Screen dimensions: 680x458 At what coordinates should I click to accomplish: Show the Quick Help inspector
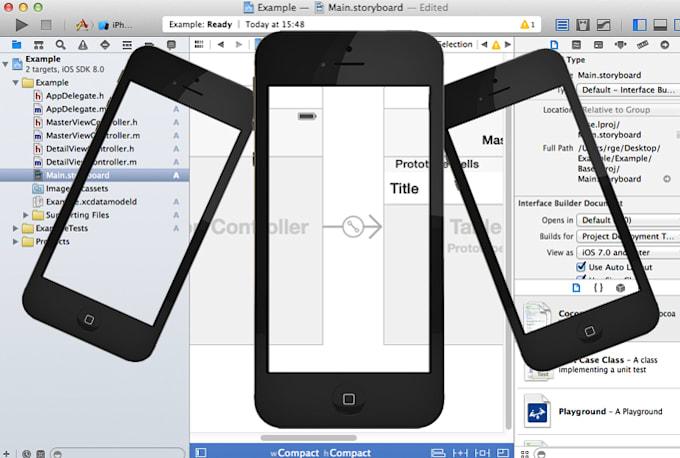tap(576, 45)
